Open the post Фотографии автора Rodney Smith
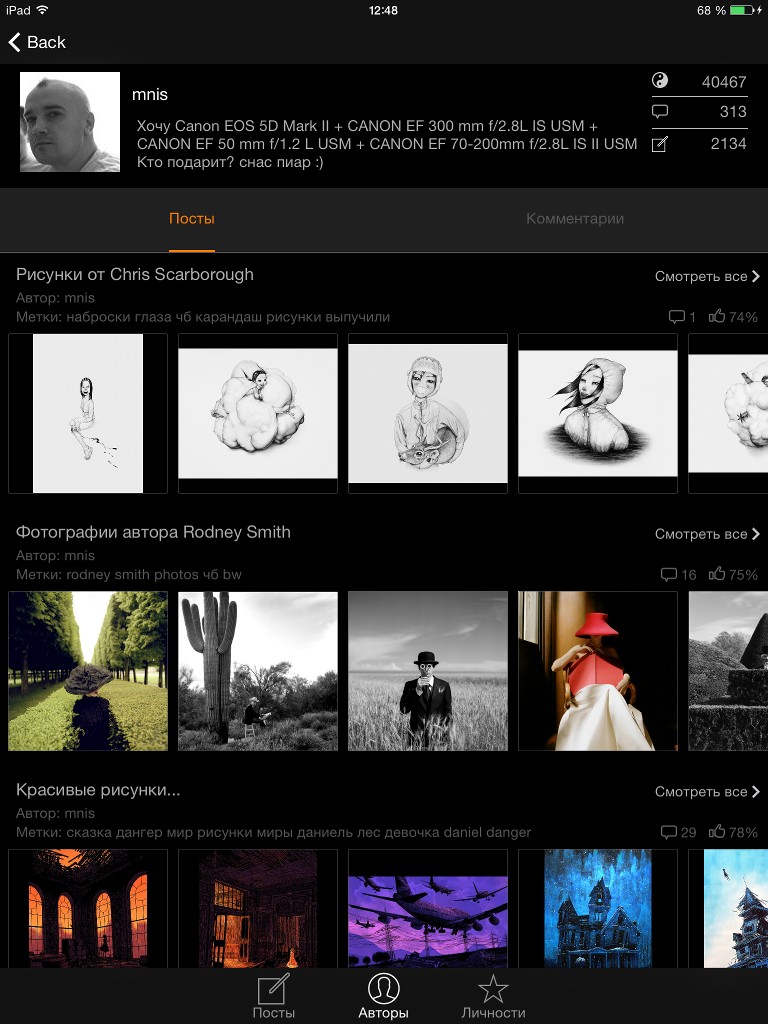Screen dimensions: 768x1024 coord(153,532)
